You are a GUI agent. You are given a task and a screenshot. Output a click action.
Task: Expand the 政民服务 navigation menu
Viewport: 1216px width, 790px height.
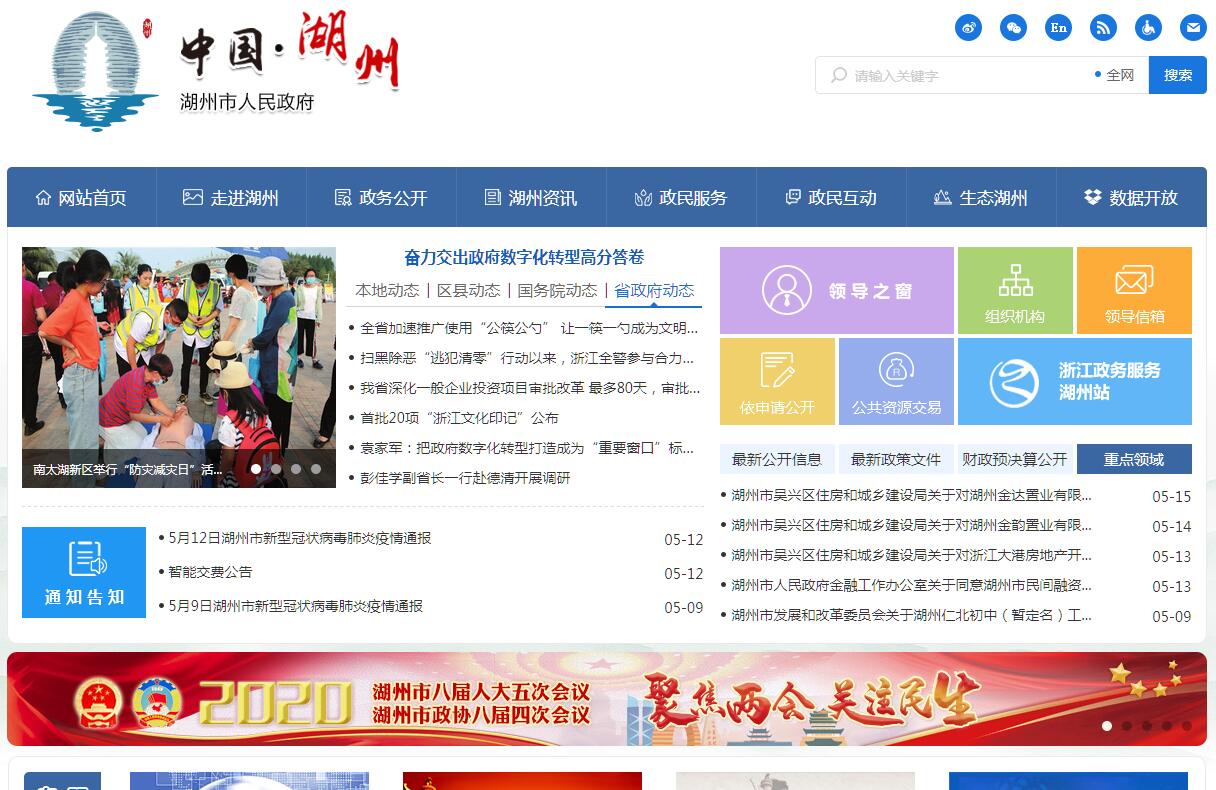click(x=681, y=198)
